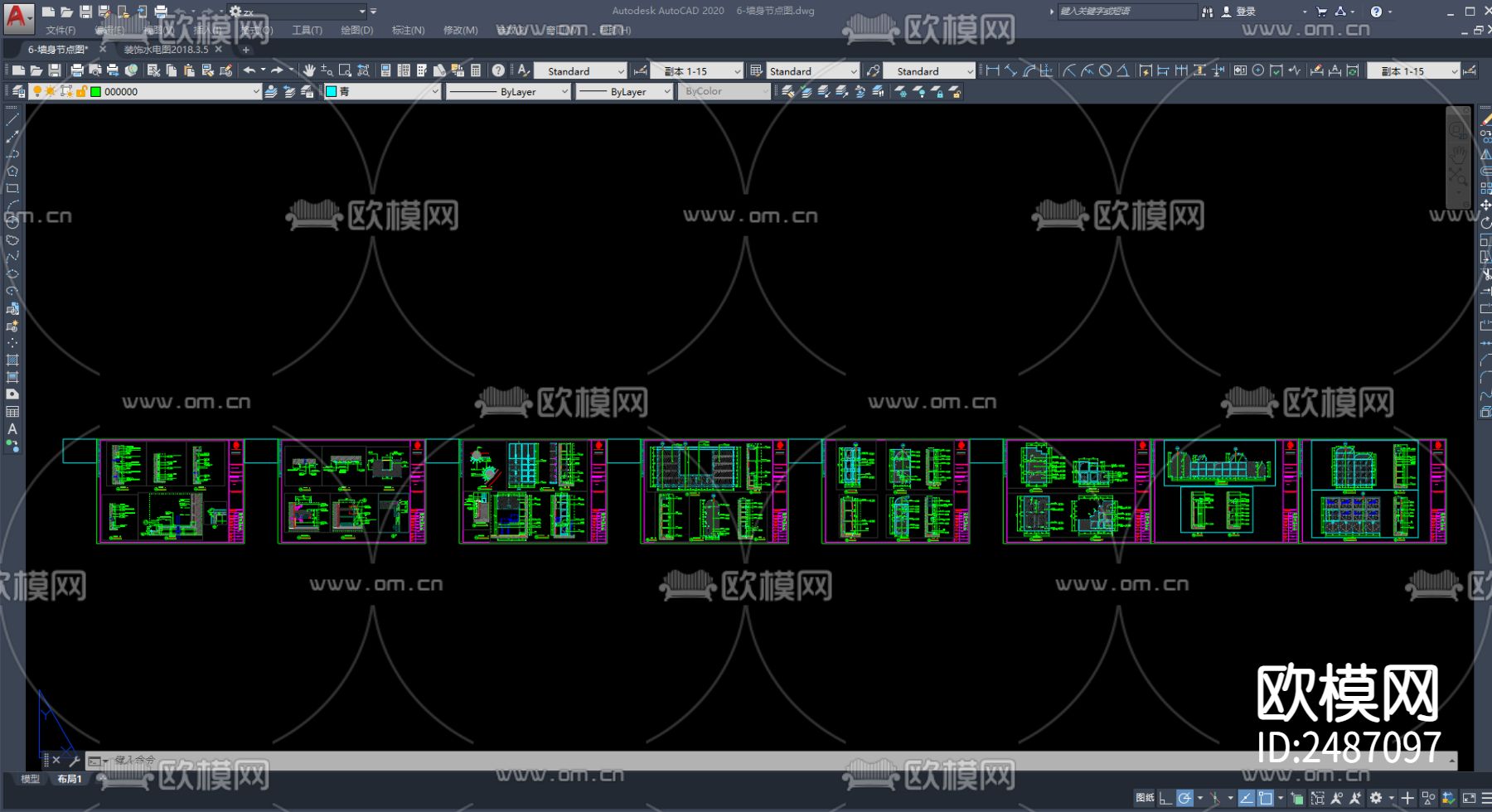The width and height of the screenshot is (1492, 812).
Task: Open the Help question mark in standard toolbar
Action: (498, 71)
